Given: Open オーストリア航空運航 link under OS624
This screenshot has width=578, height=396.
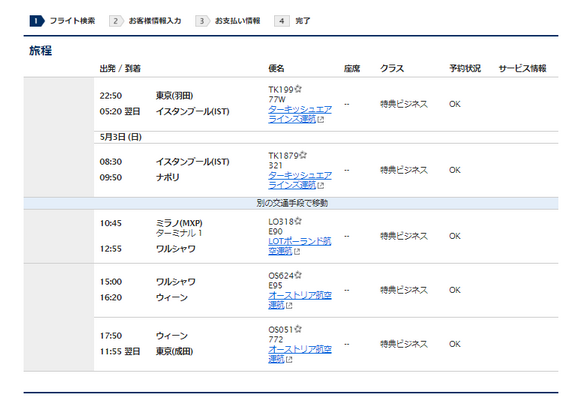Looking at the screenshot, I should point(300,300).
